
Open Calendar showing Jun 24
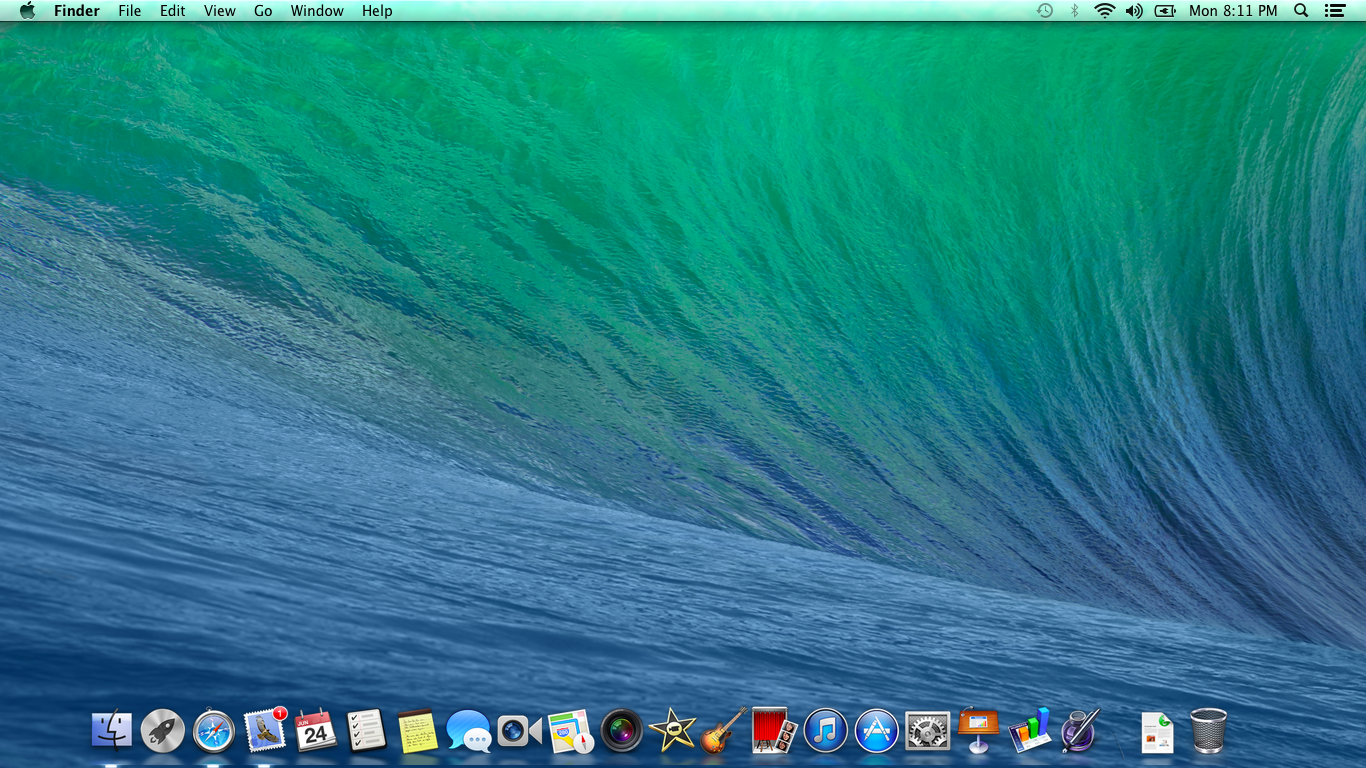click(x=316, y=731)
